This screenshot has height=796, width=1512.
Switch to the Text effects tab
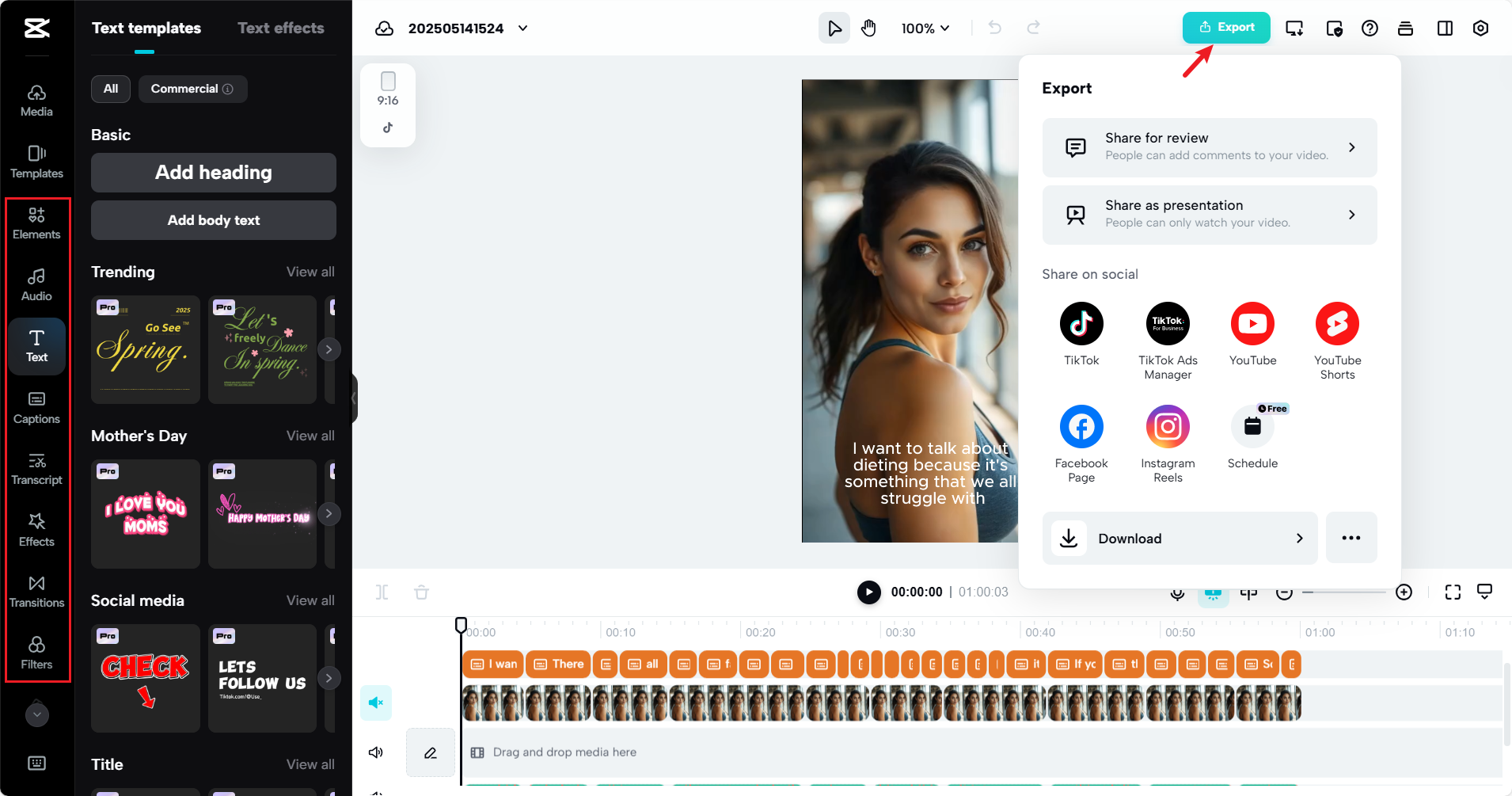tap(281, 28)
